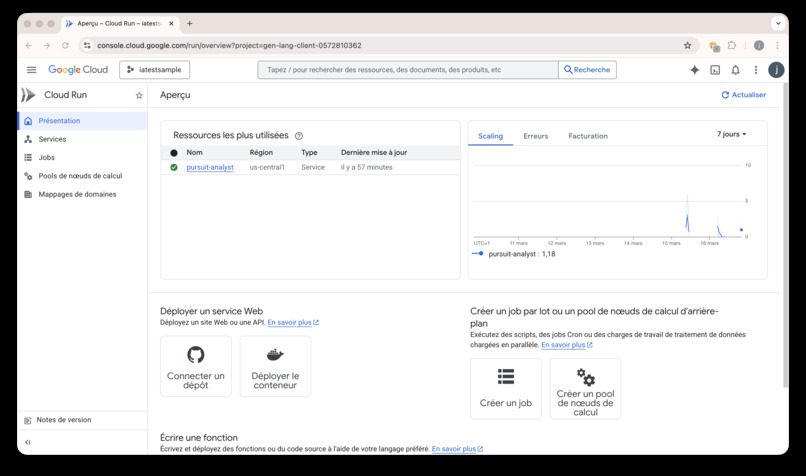Click the green status check for pursuit-analyst
The width and height of the screenshot is (806, 476).
174,167
